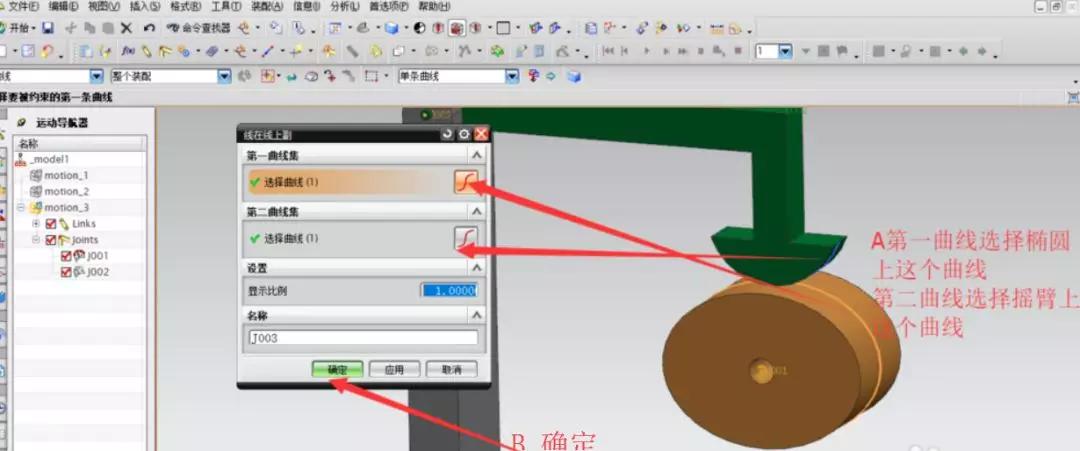The height and width of the screenshot is (451, 1080).
Task: Click the shaded blue cube render icon
Action: coord(391,28)
